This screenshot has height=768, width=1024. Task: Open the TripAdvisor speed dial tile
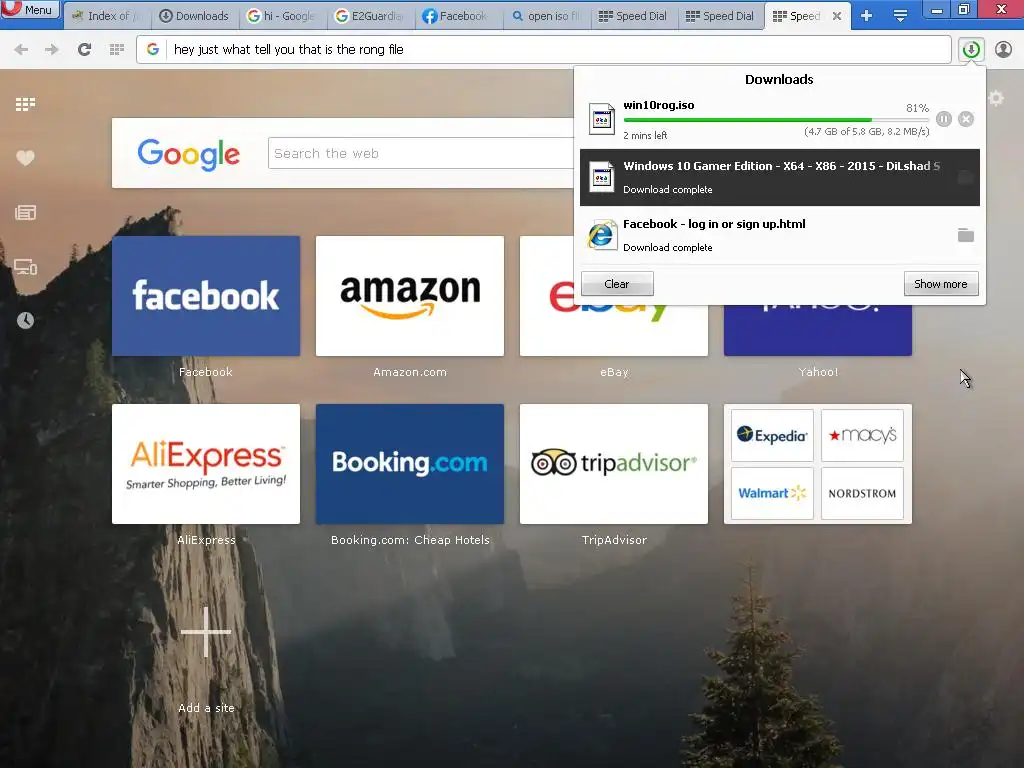tap(614, 464)
